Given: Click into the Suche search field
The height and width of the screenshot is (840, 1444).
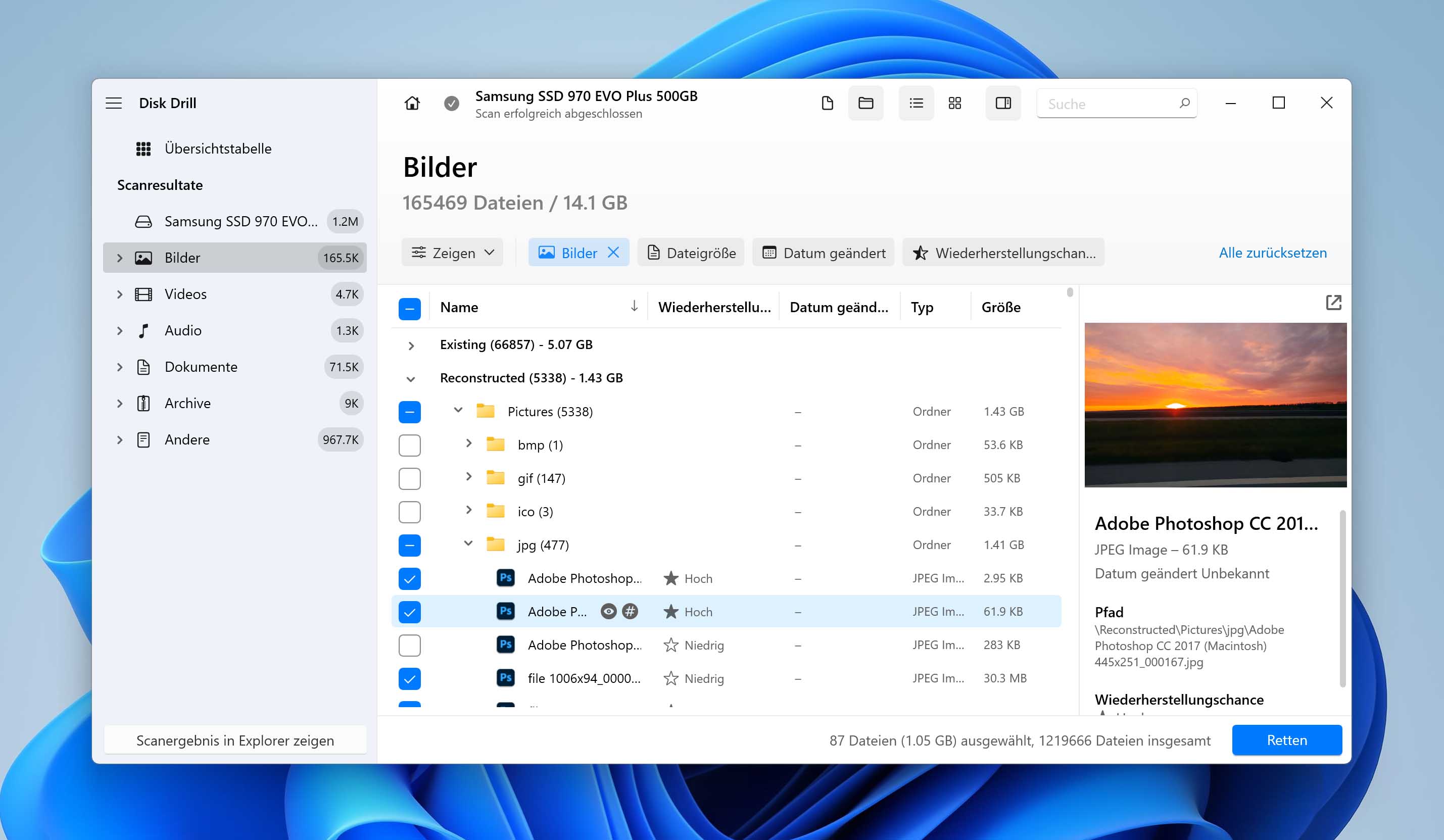Looking at the screenshot, I should (x=1116, y=104).
